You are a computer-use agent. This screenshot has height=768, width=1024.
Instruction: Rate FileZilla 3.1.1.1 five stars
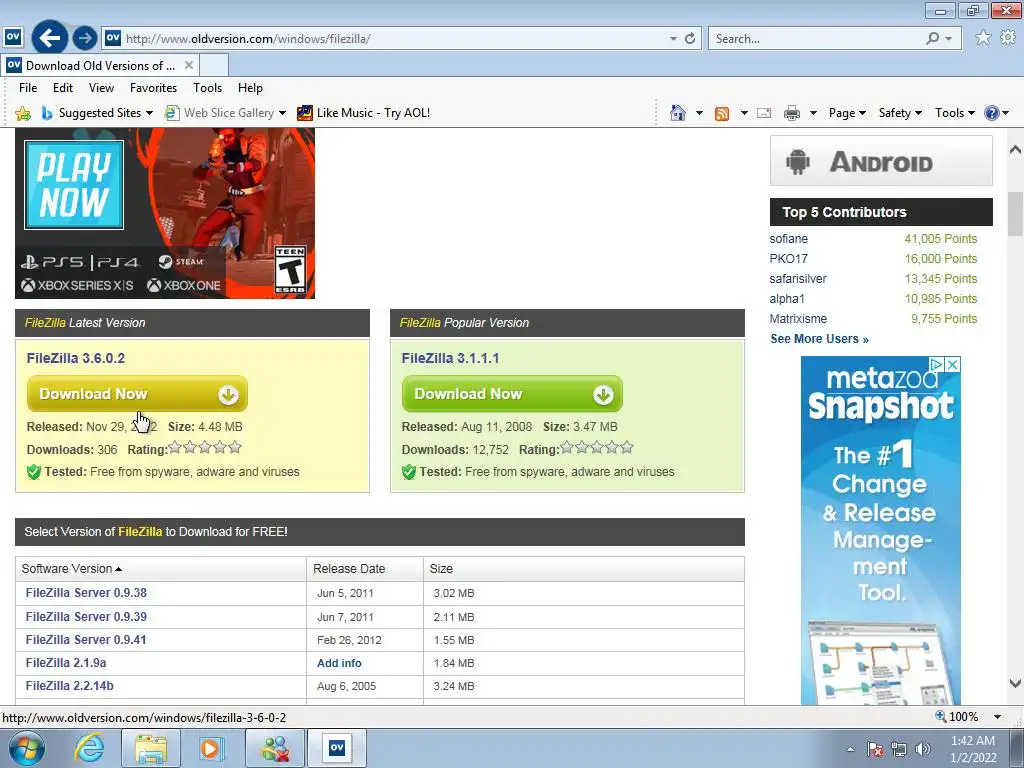(627, 447)
